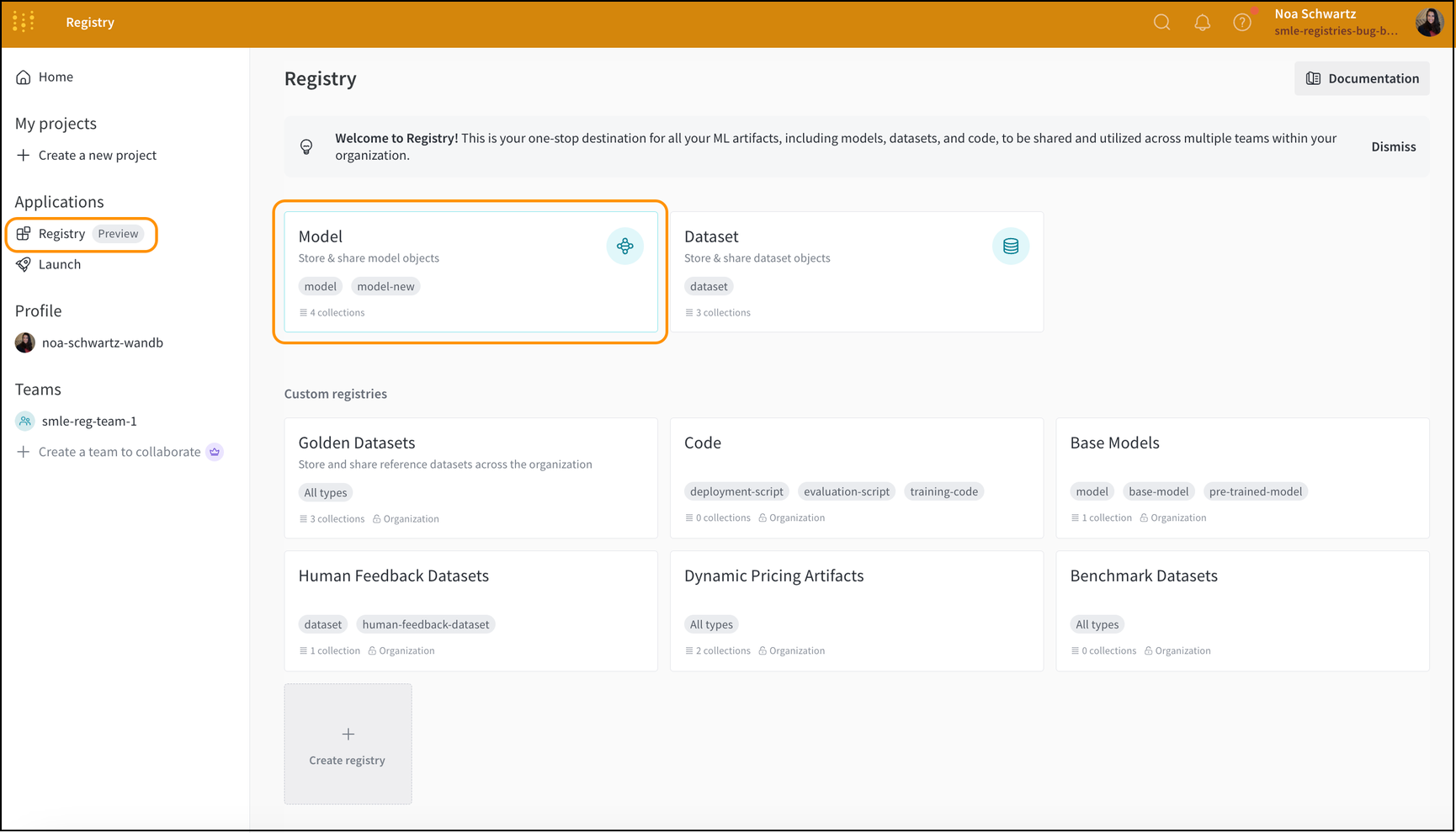The image size is (1456, 833).
Task: Open Launch application in sidebar
Action: [59, 264]
